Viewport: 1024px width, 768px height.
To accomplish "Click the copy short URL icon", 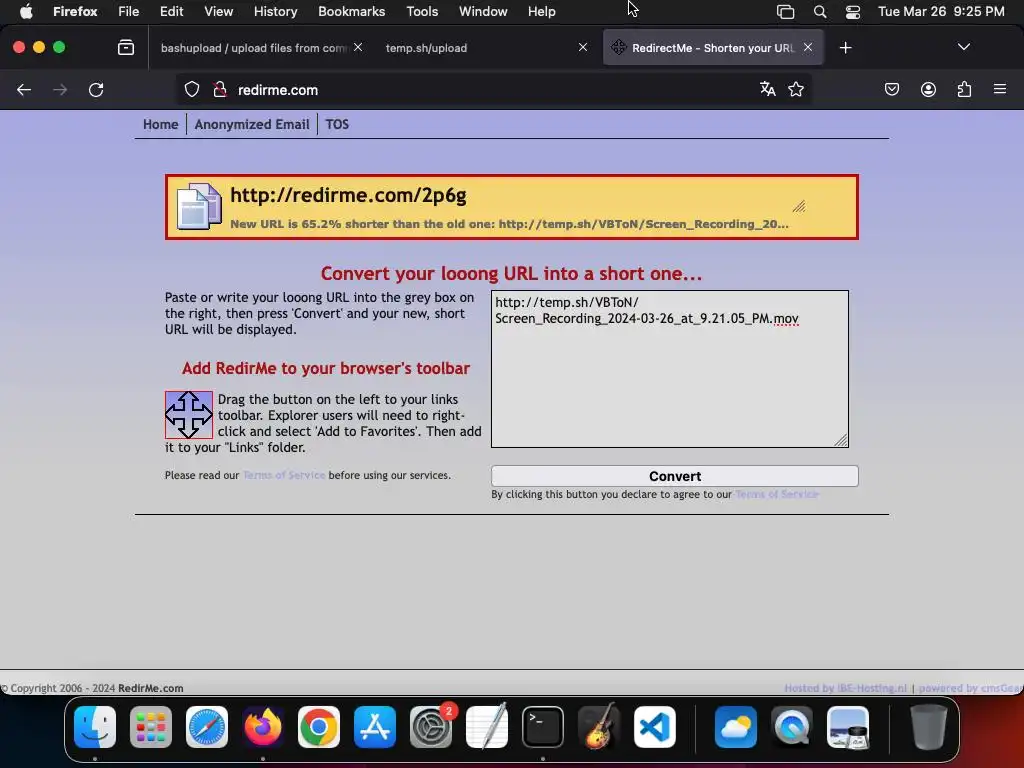I will click(199, 206).
